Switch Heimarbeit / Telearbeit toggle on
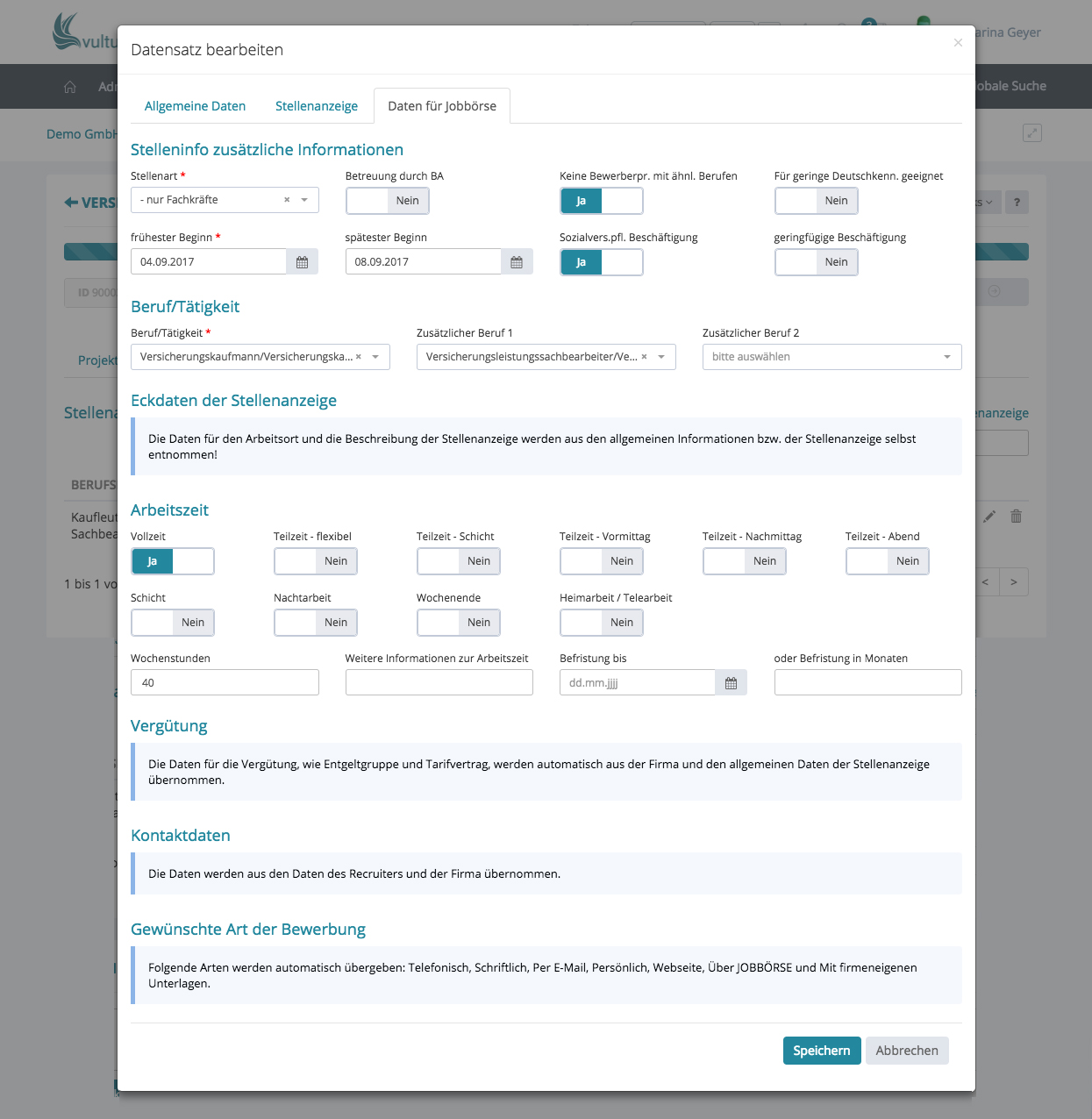Screen dimensions: 1092x1119 [602, 623]
